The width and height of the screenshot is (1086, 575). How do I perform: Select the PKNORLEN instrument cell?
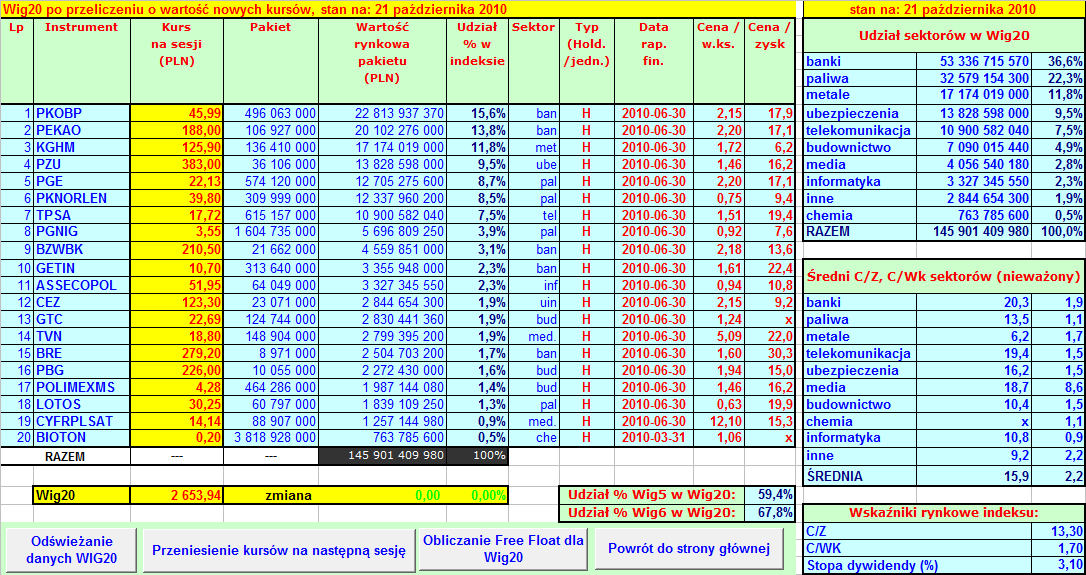point(82,197)
